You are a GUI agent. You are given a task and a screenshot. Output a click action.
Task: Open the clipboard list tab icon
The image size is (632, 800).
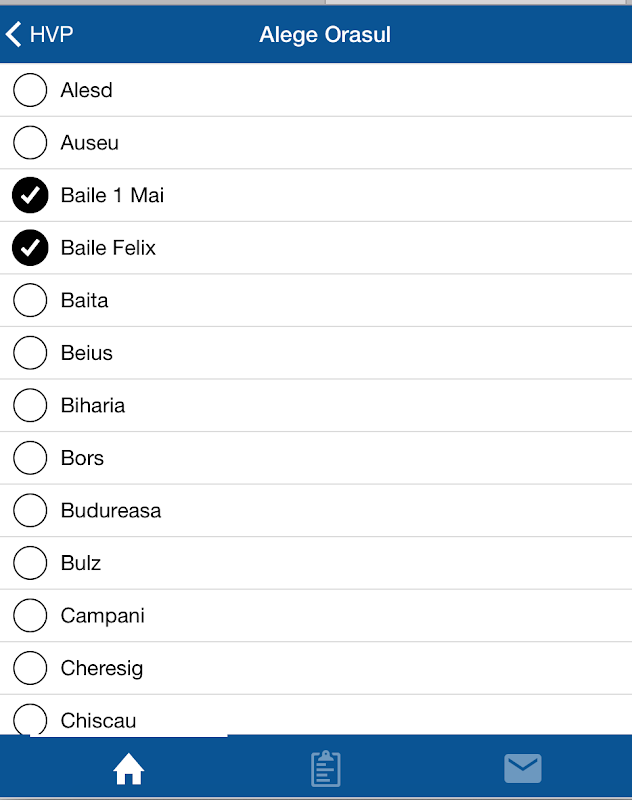pyautogui.click(x=325, y=768)
